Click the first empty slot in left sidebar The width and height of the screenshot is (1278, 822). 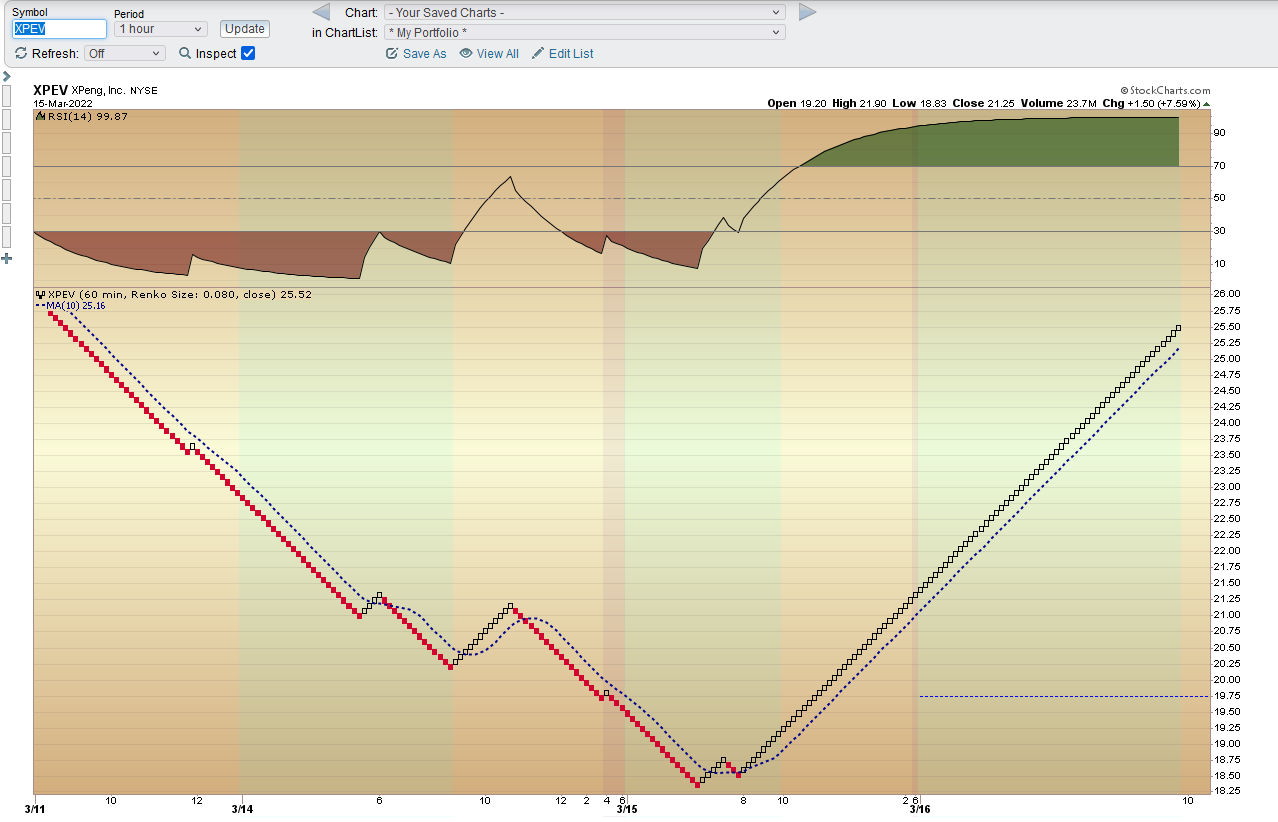point(7,96)
